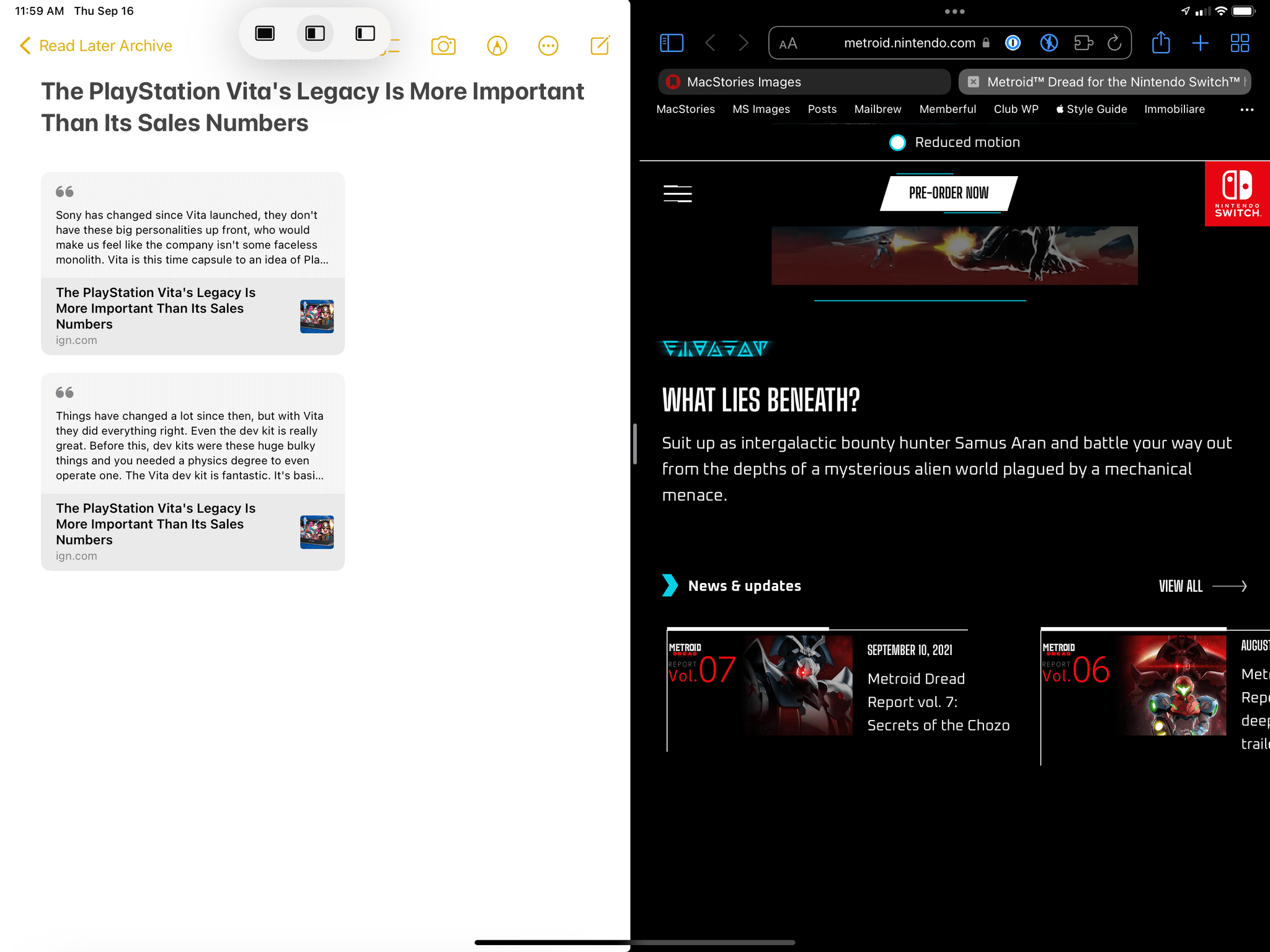This screenshot has width=1270, height=952.
Task: Open the Mailbrew bookmark
Action: click(x=877, y=109)
